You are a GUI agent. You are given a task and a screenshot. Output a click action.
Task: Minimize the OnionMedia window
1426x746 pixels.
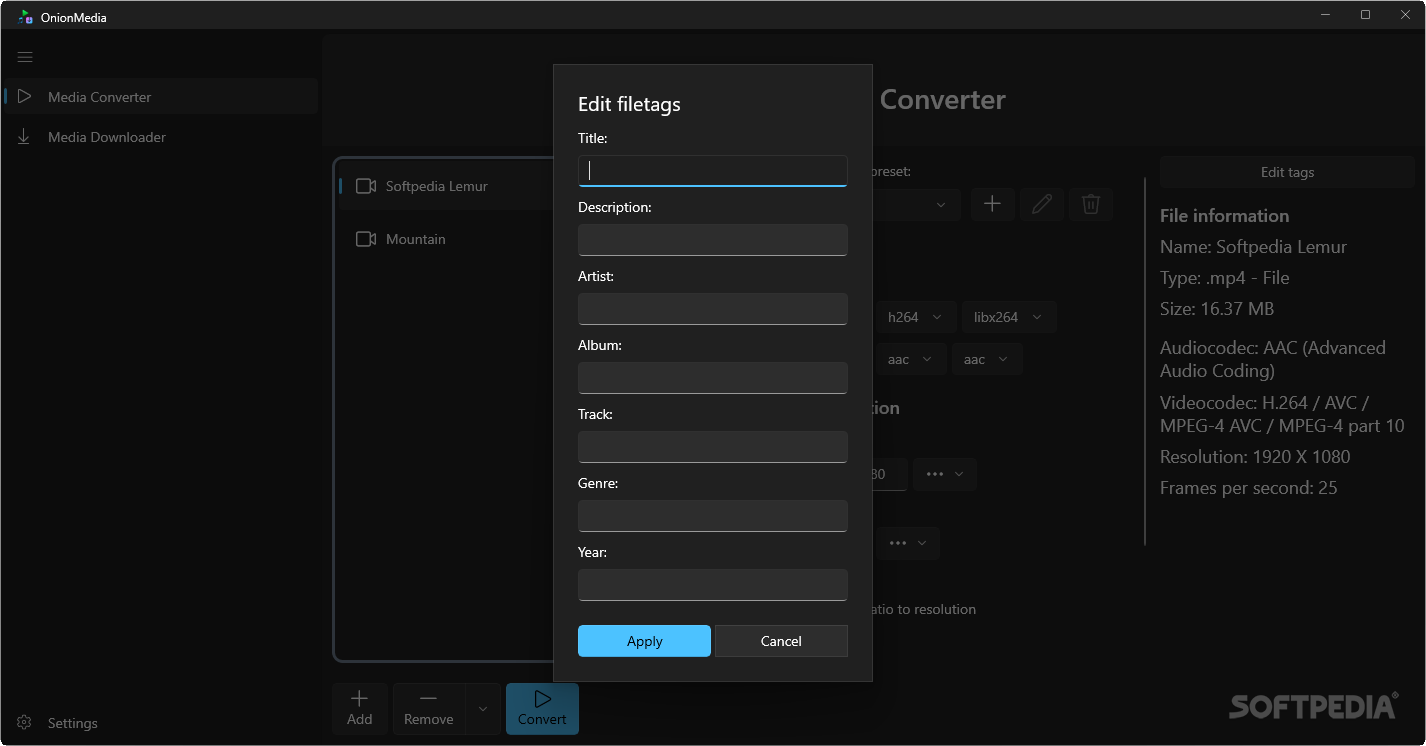point(1325,15)
